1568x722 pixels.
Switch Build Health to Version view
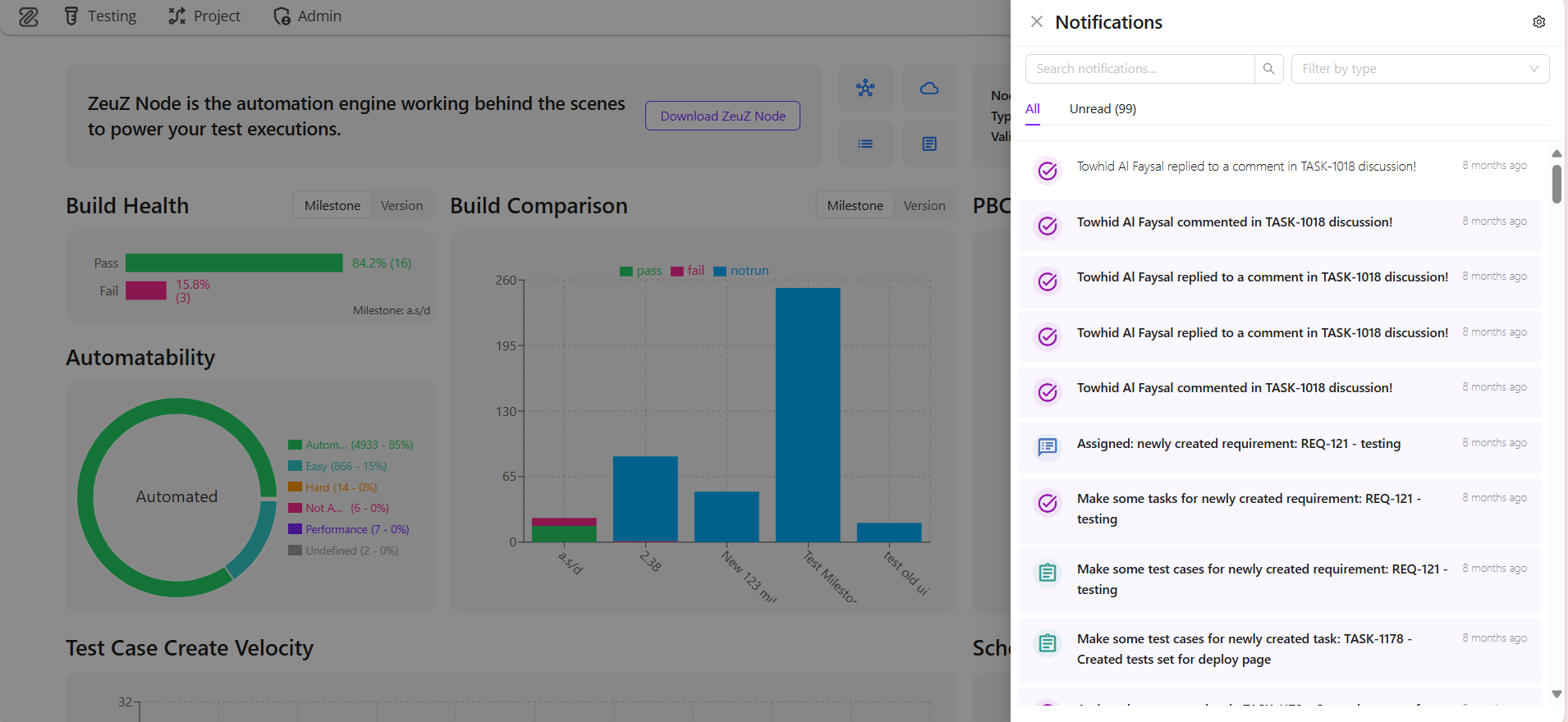(401, 206)
